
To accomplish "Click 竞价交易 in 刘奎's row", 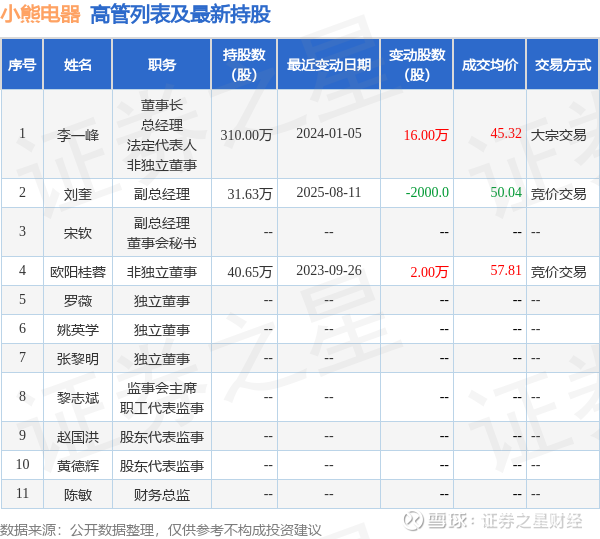I will pyautogui.click(x=558, y=194).
